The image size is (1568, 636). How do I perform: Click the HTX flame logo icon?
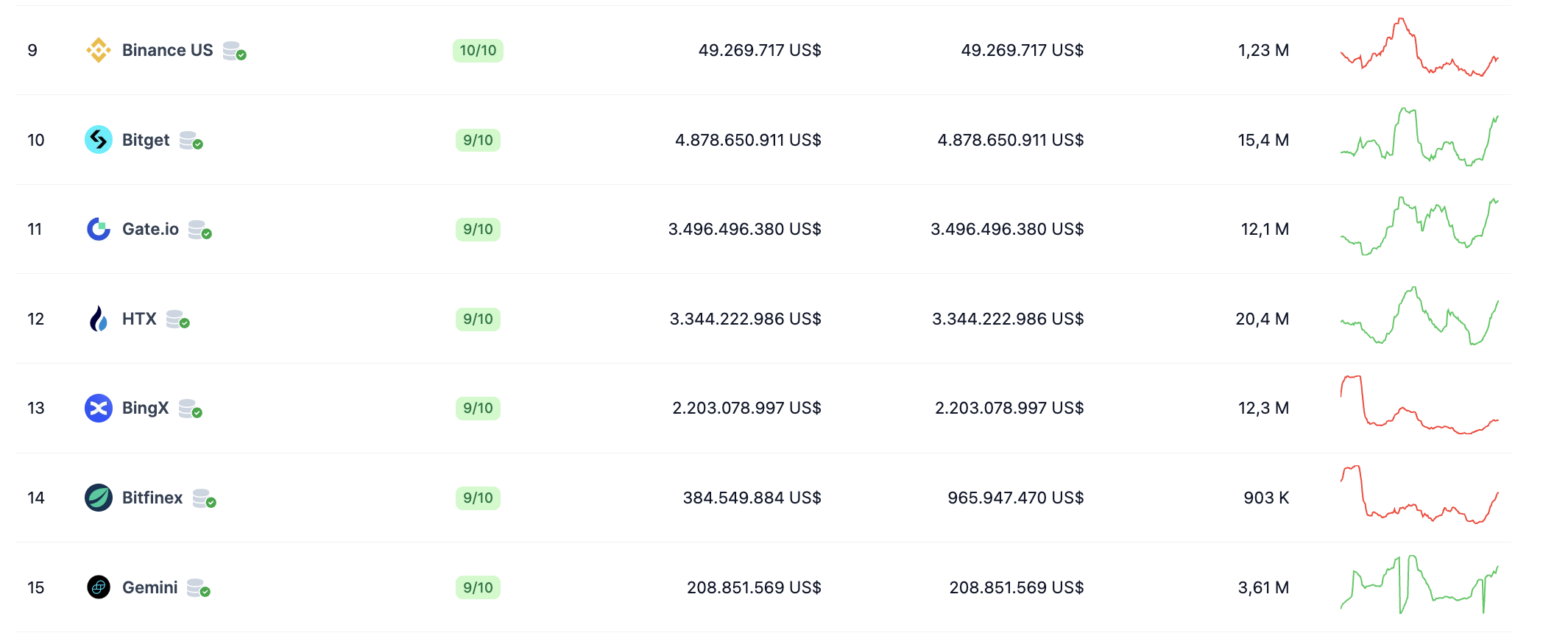(x=98, y=319)
